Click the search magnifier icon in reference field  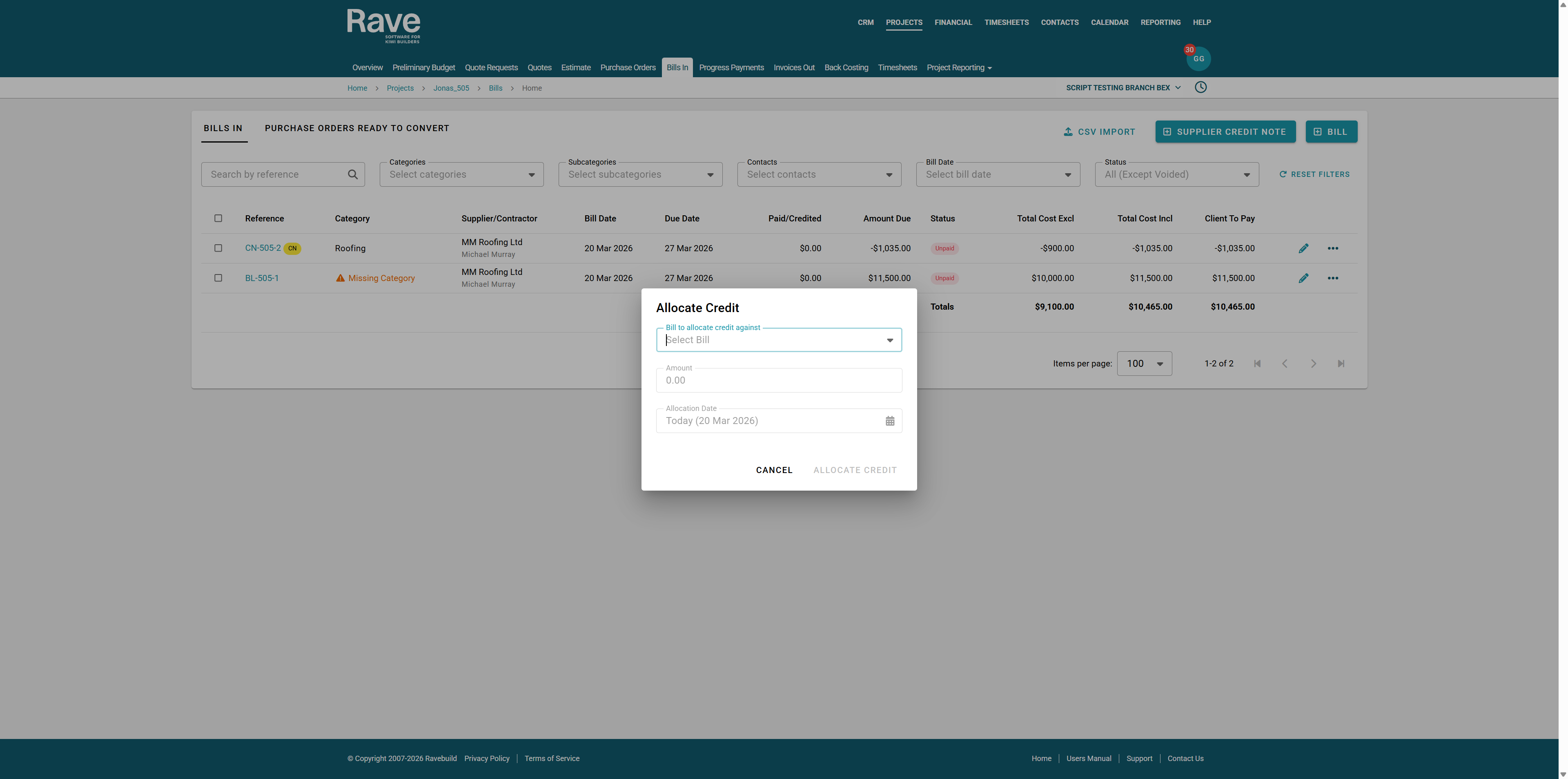[x=352, y=174]
